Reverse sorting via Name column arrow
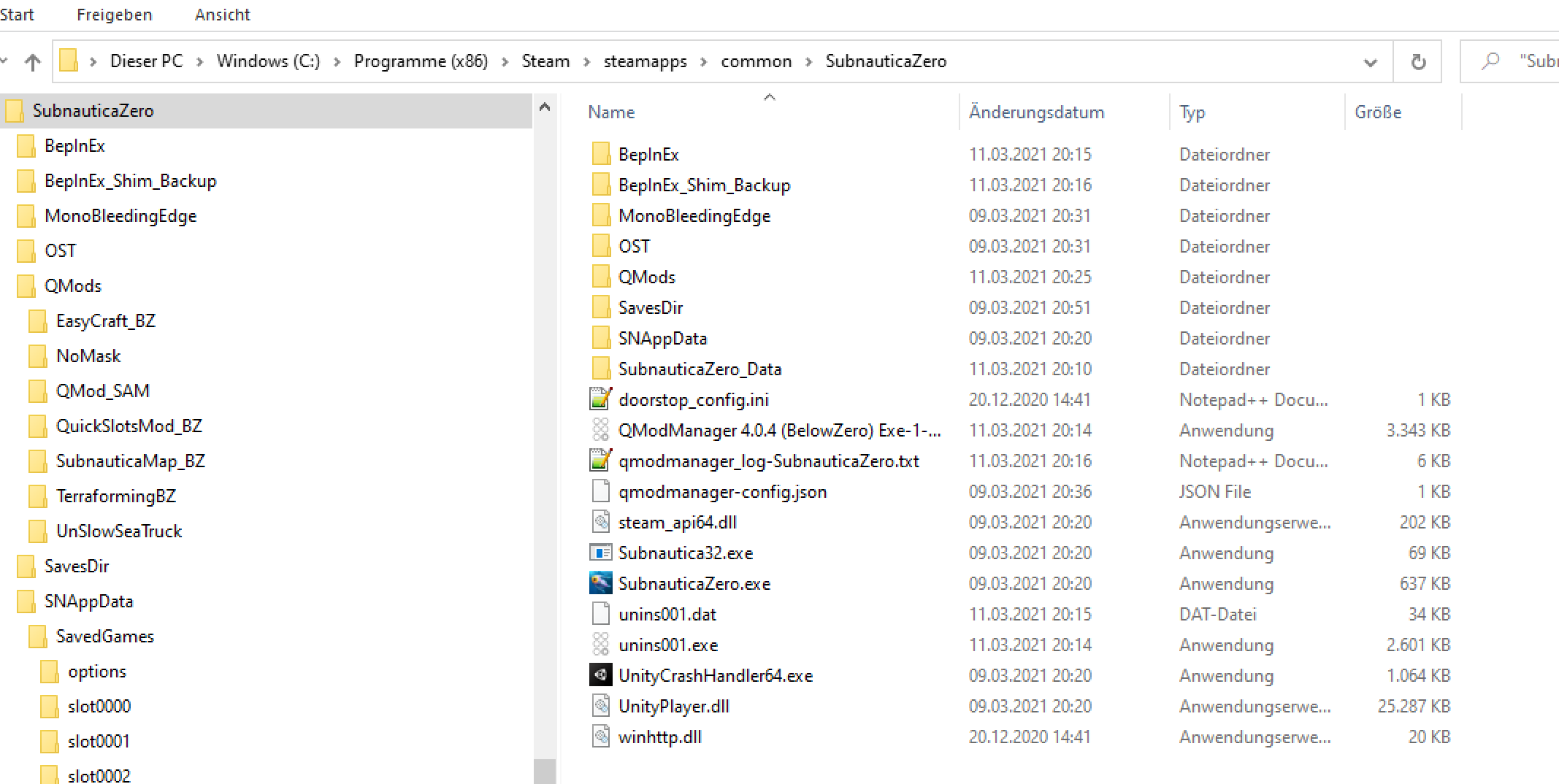 tap(769, 96)
